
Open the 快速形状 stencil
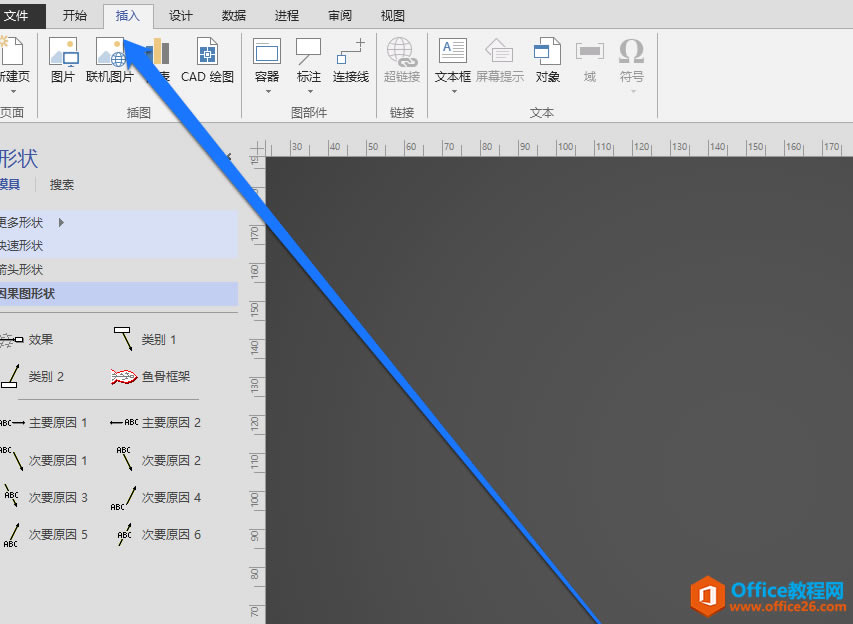click(22, 246)
